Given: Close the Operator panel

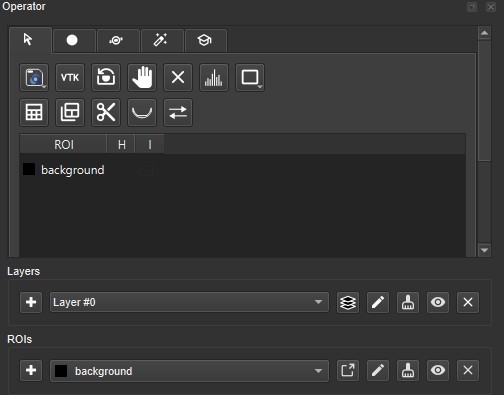Looking at the screenshot, I should tap(491, 7).
